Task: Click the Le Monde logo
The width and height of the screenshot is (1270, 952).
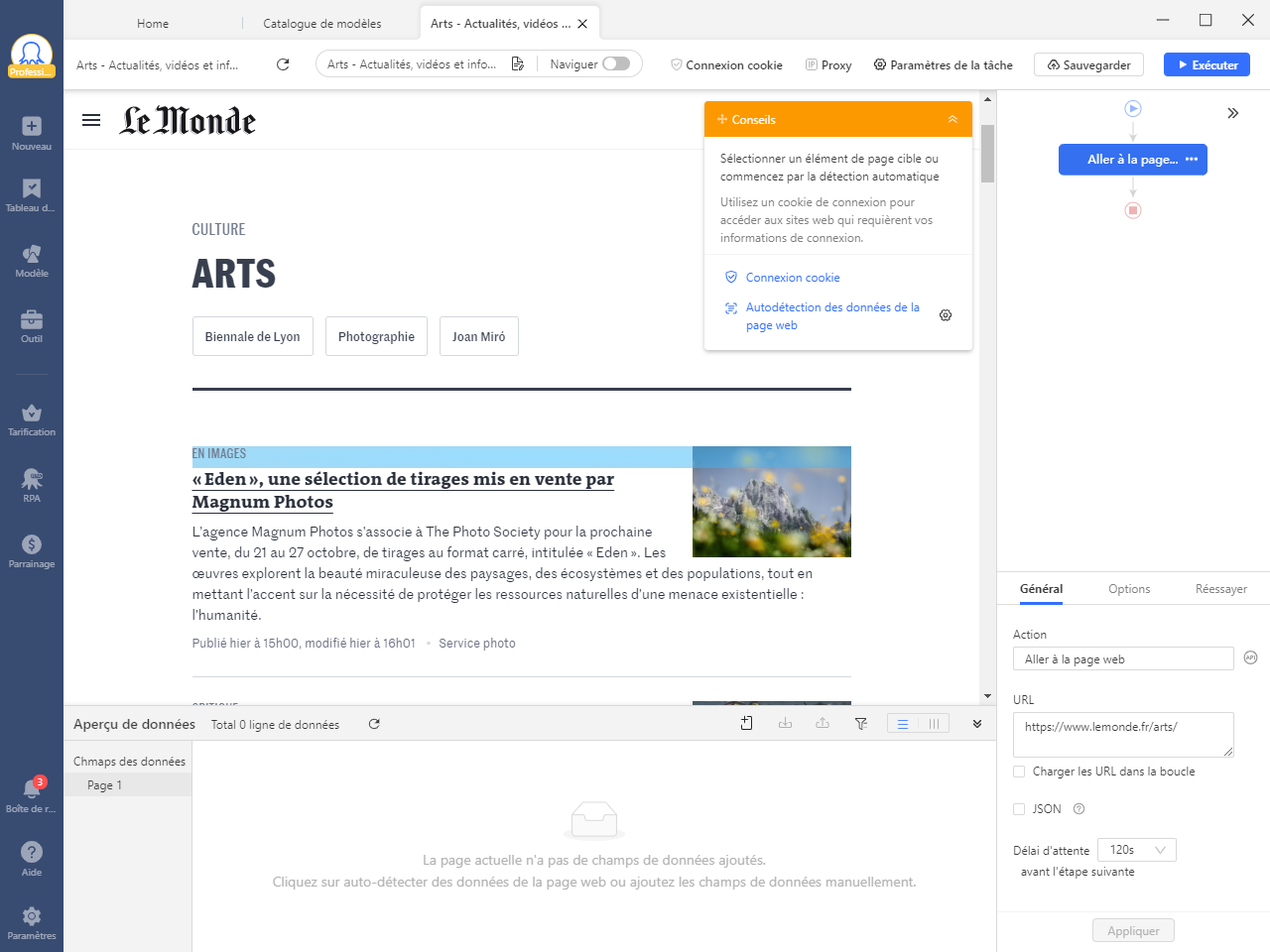Action: (x=188, y=120)
